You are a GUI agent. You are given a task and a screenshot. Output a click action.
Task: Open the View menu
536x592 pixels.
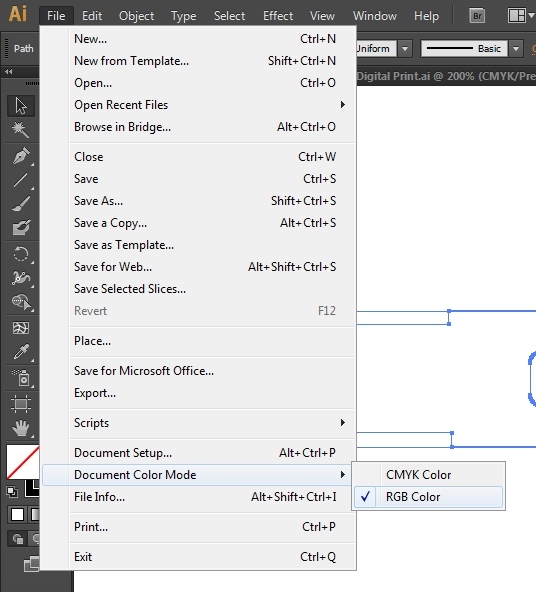tap(322, 16)
